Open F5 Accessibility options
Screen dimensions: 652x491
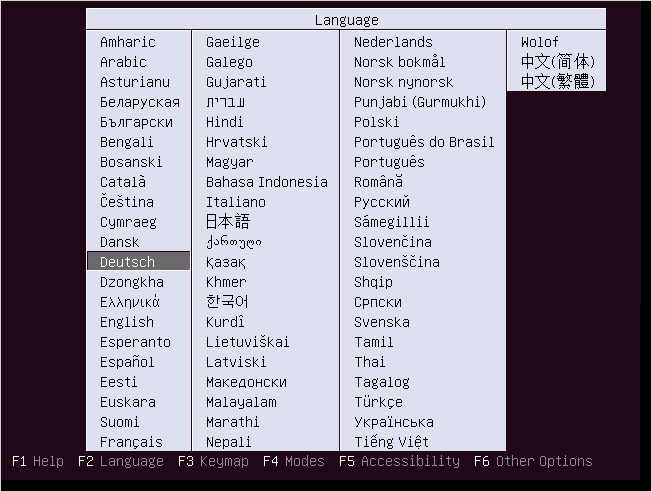click(399, 461)
